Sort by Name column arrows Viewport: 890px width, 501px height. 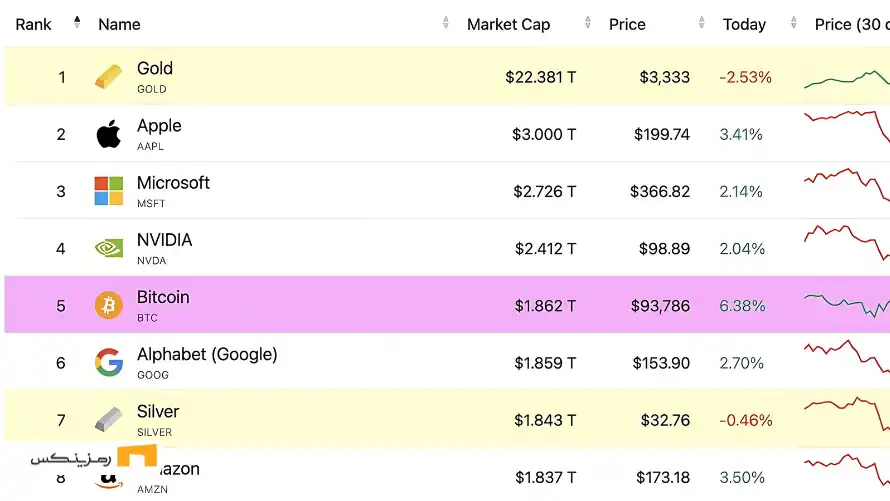coord(446,23)
